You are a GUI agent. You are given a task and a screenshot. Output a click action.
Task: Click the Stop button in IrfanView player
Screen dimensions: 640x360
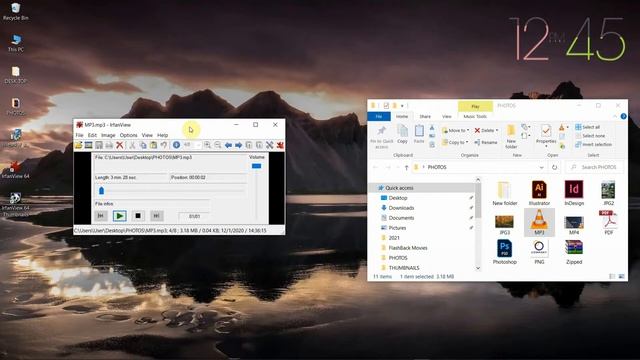coord(138,216)
